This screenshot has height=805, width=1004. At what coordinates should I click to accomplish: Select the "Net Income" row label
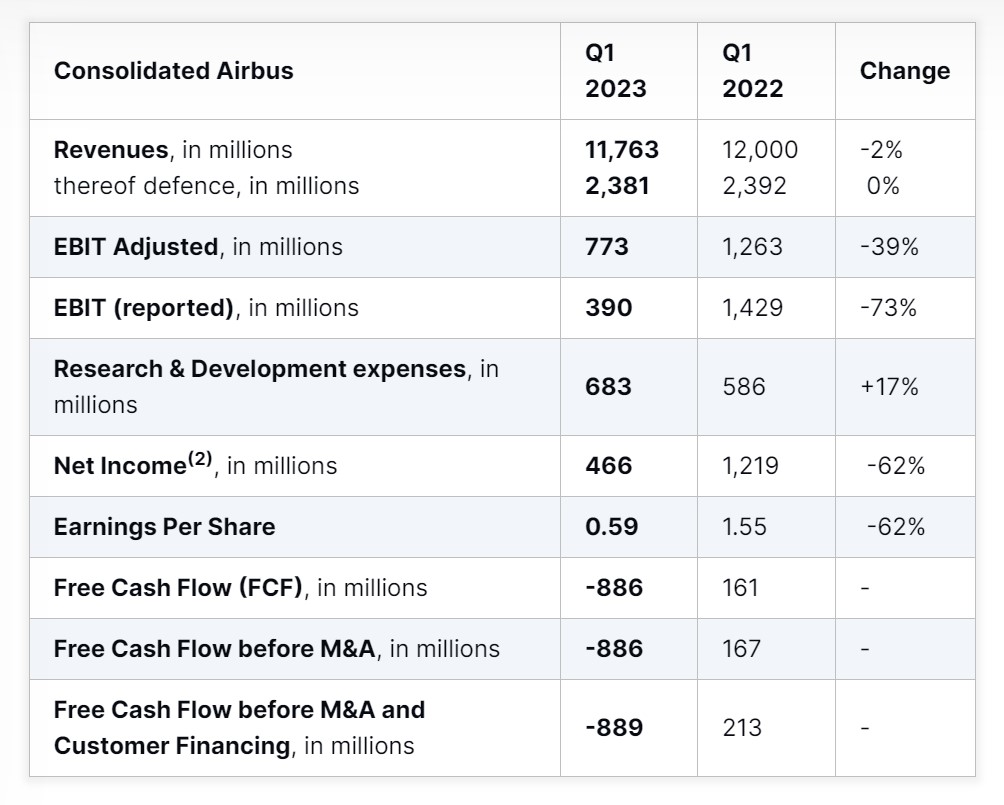tap(195, 464)
